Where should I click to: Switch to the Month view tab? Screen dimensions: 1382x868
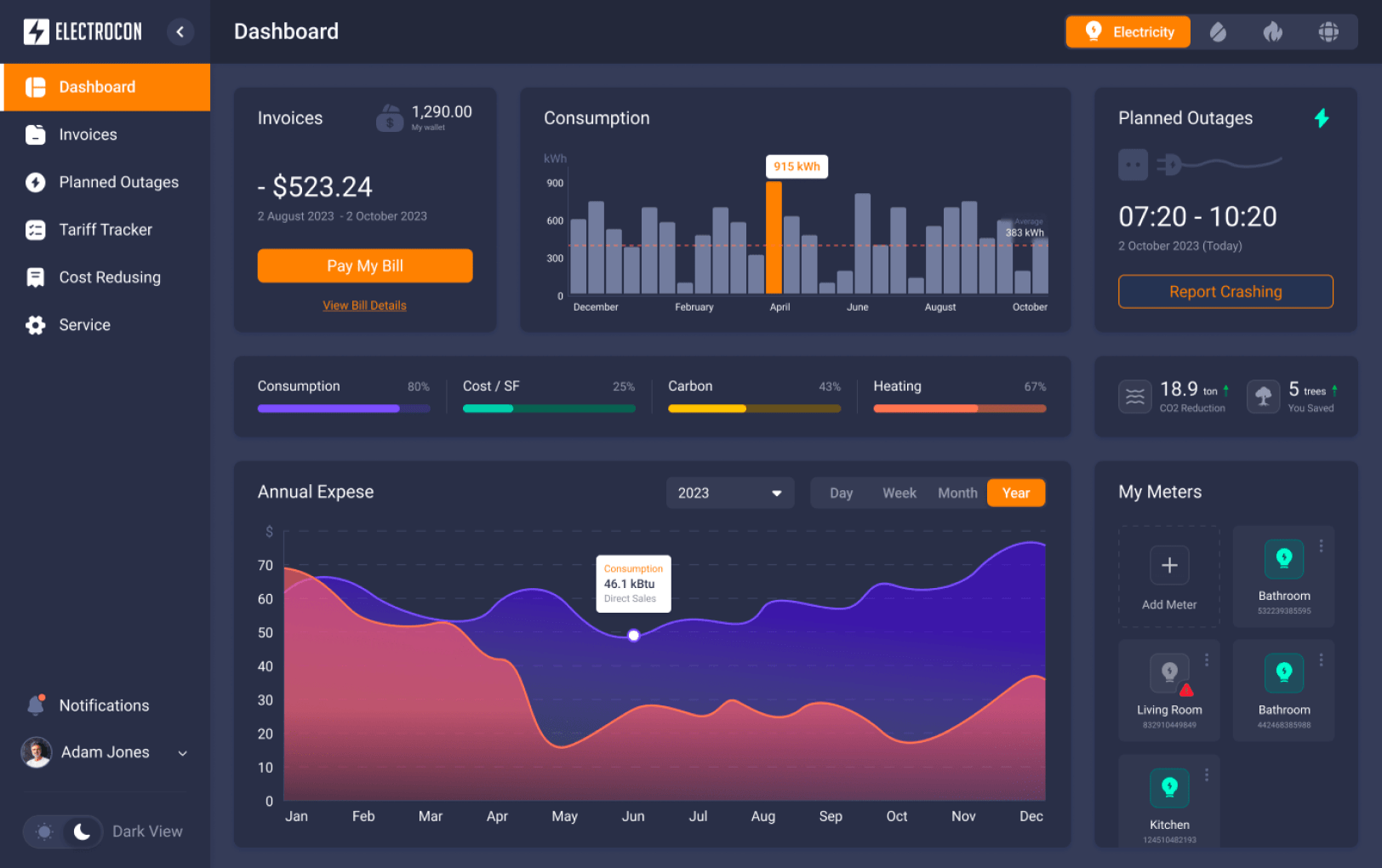957,493
